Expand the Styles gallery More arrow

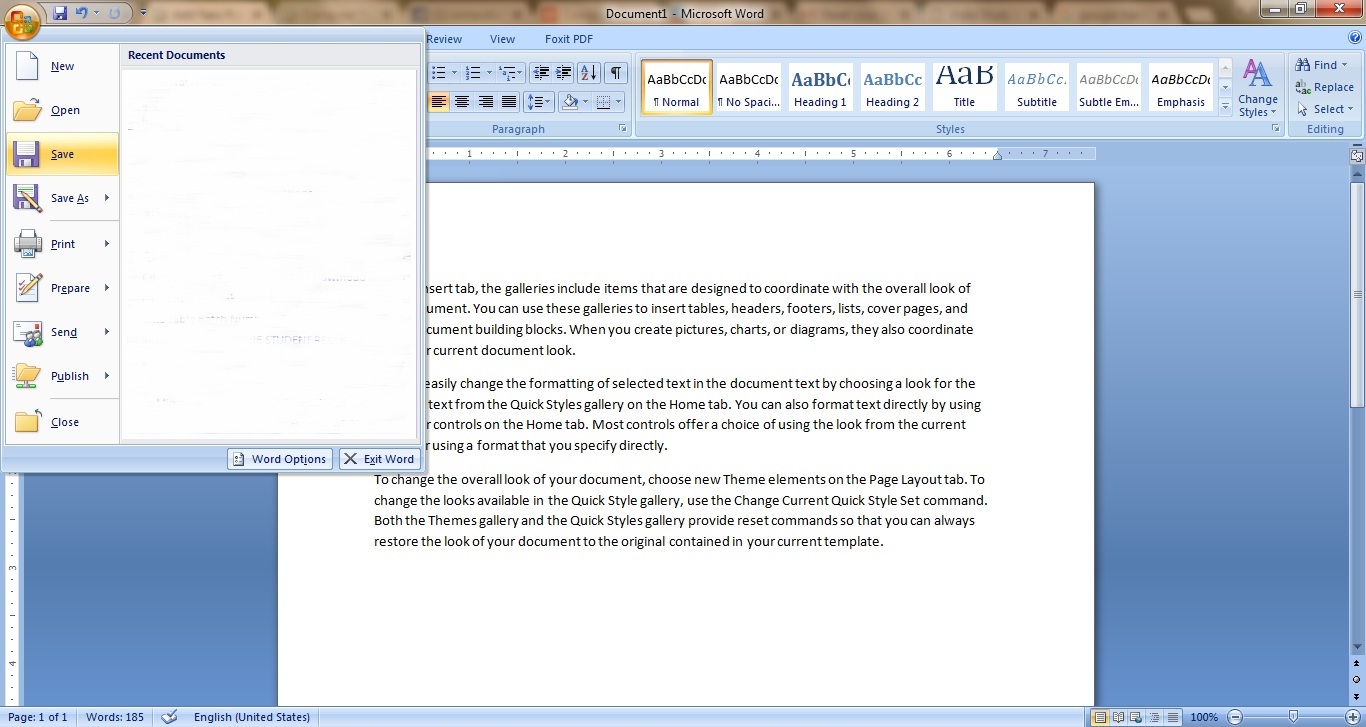(x=1226, y=105)
